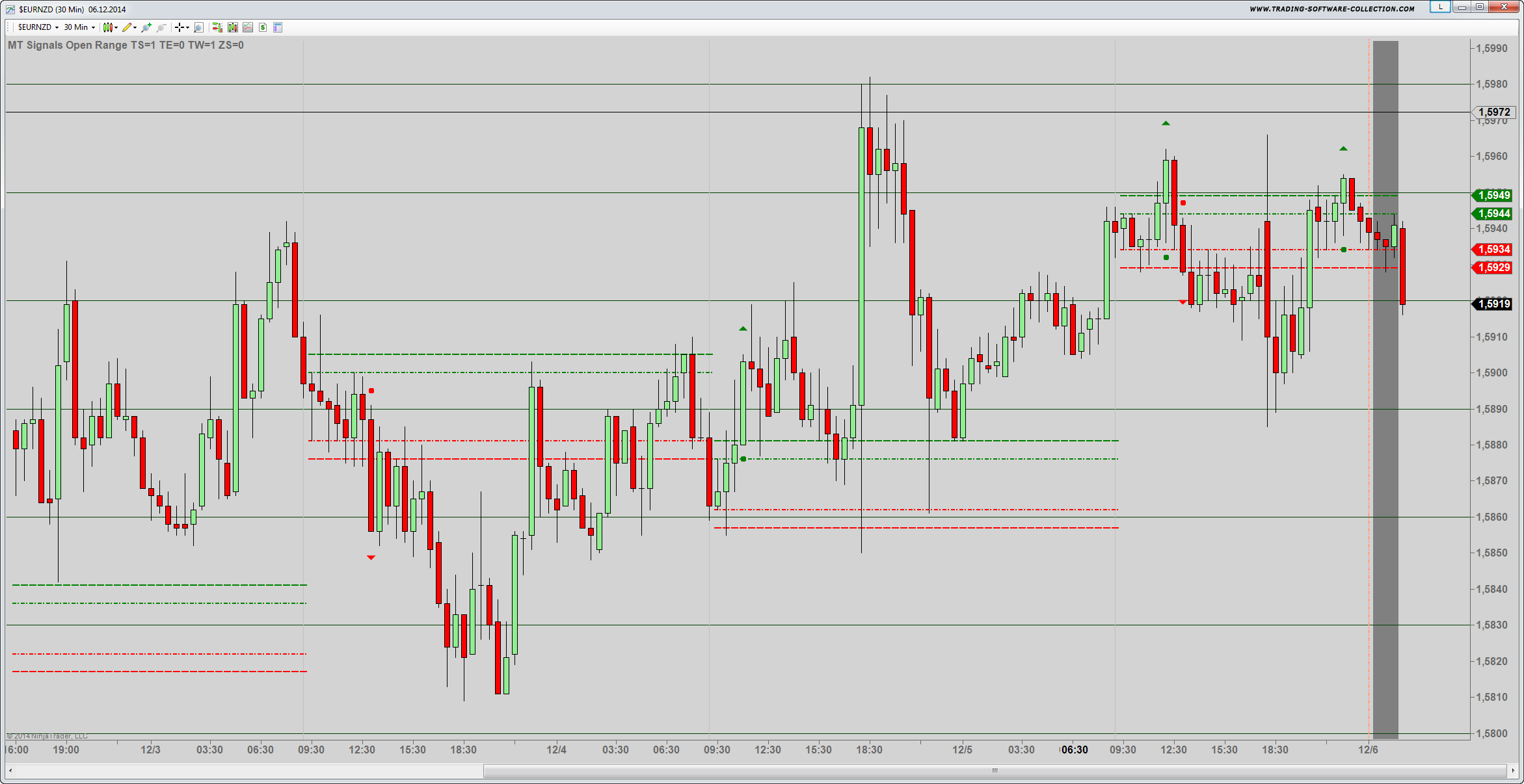The width and height of the screenshot is (1524, 784).
Task: Click the green 1,5949 price marker
Action: (1493, 195)
